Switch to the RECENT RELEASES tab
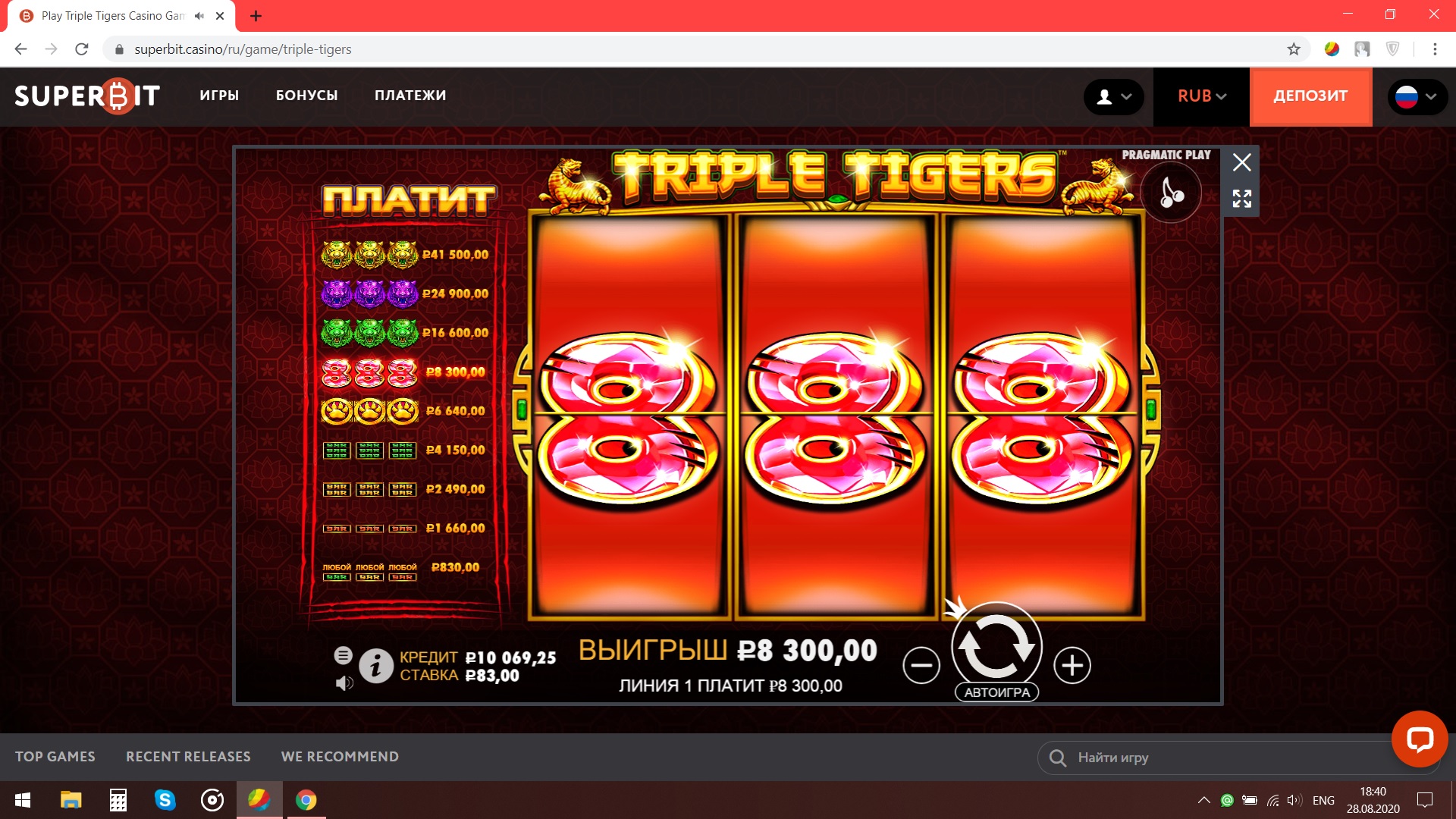 (188, 757)
